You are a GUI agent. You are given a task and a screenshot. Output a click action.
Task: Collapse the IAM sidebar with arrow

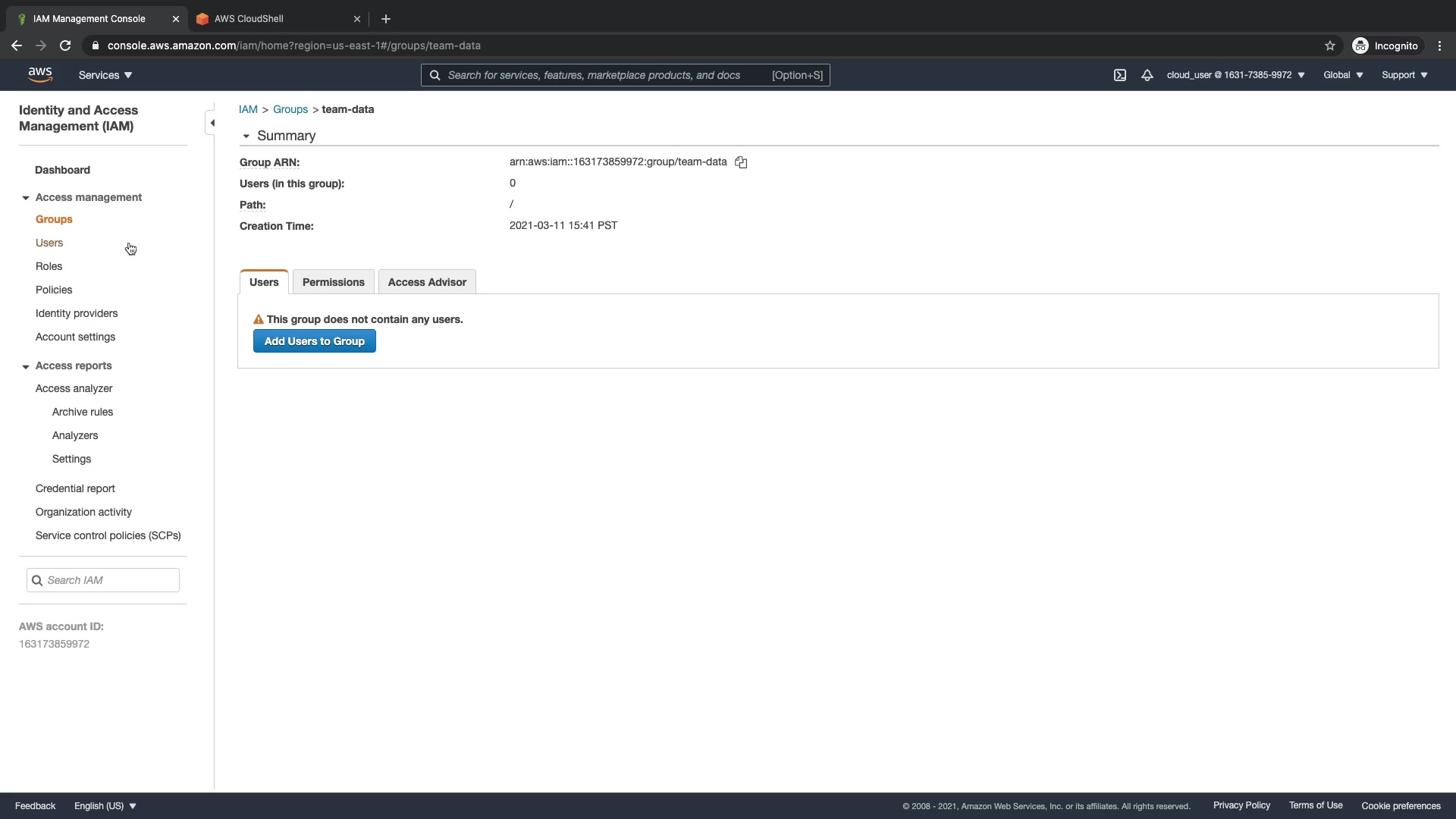[212, 123]
